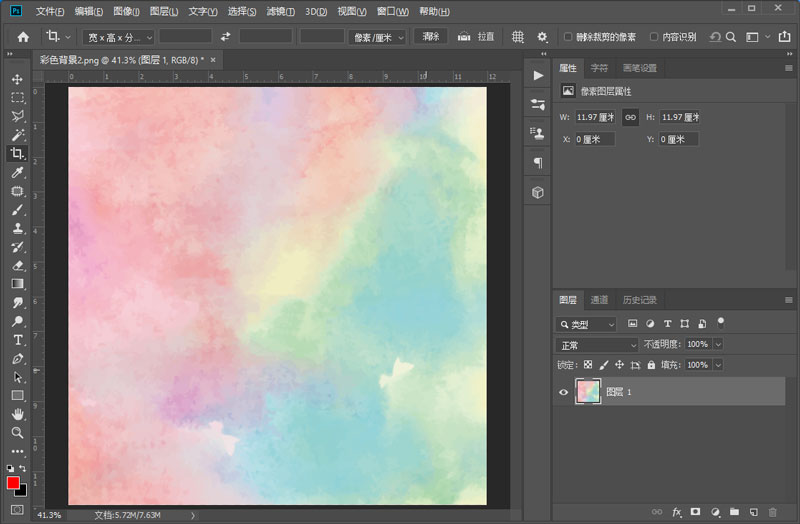Select the Polygonal Lasso tool
This screenshot has height=524, width=800.
coord(17,116)
